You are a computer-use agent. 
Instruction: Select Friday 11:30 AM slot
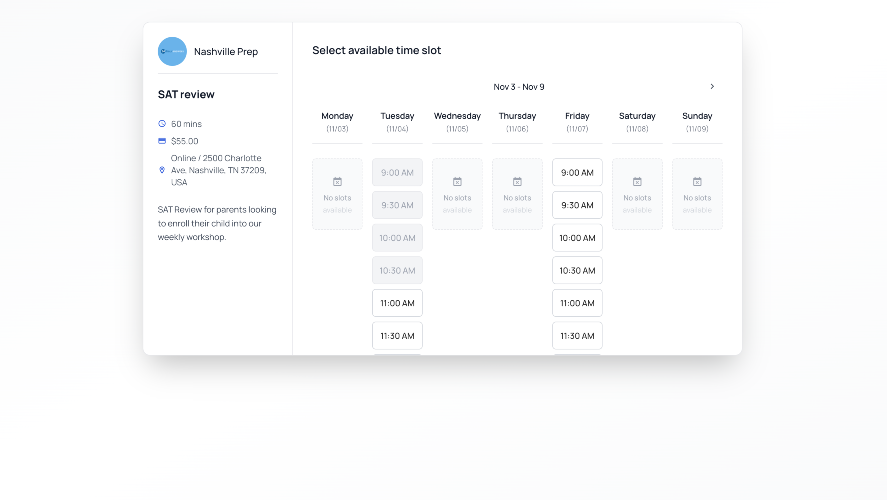click(577, 336)
